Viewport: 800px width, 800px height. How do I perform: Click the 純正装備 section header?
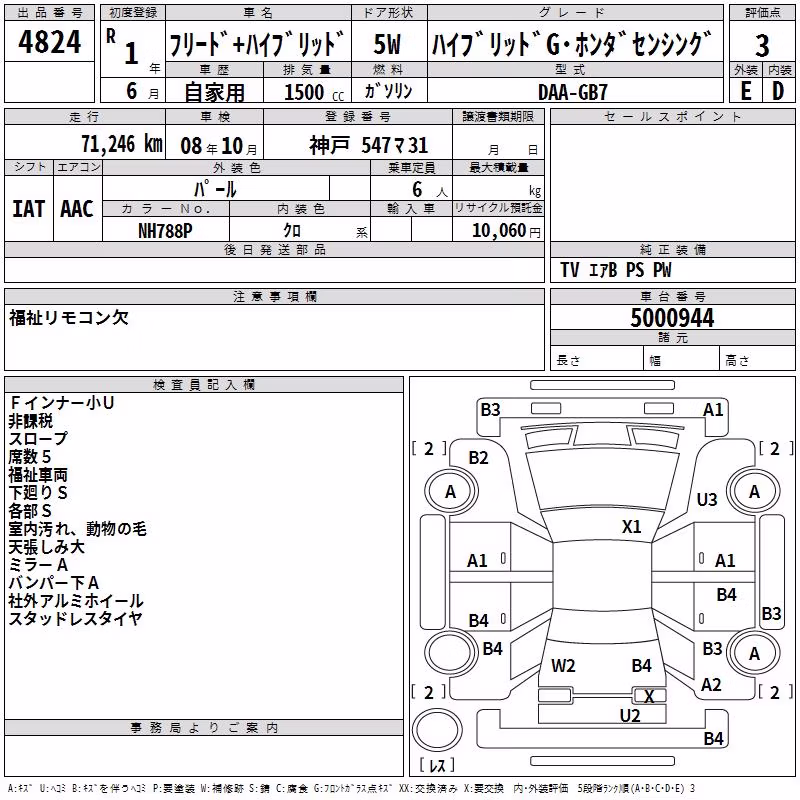click(x=673, y=249)
